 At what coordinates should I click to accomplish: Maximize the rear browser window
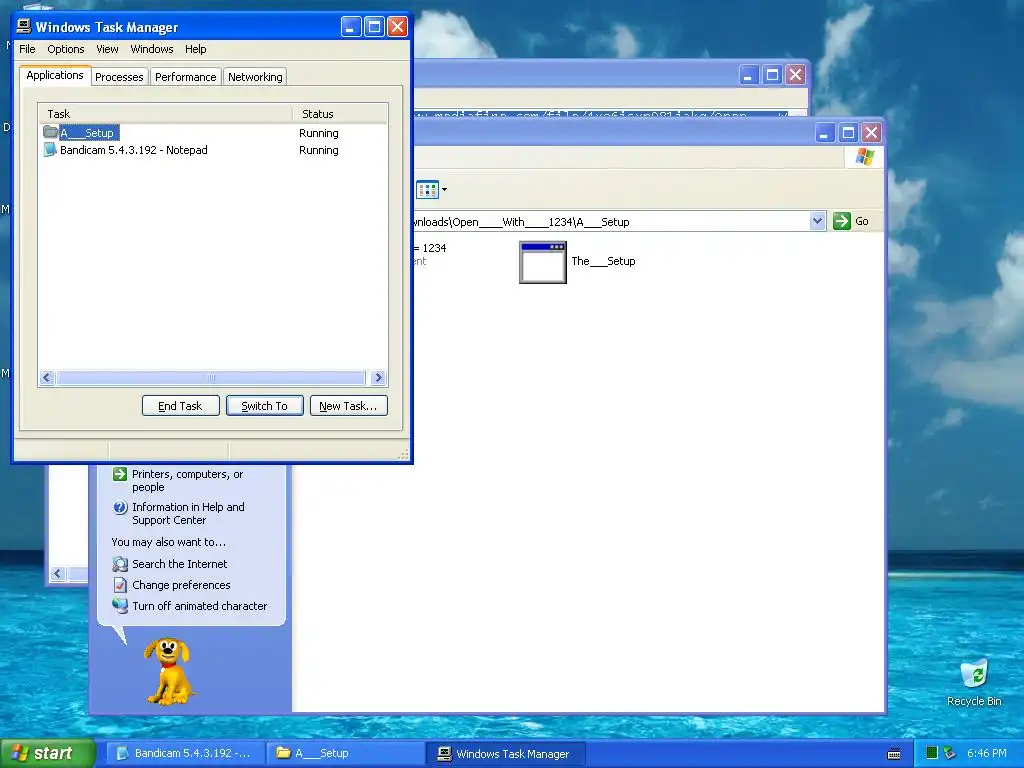pos(772,75)
